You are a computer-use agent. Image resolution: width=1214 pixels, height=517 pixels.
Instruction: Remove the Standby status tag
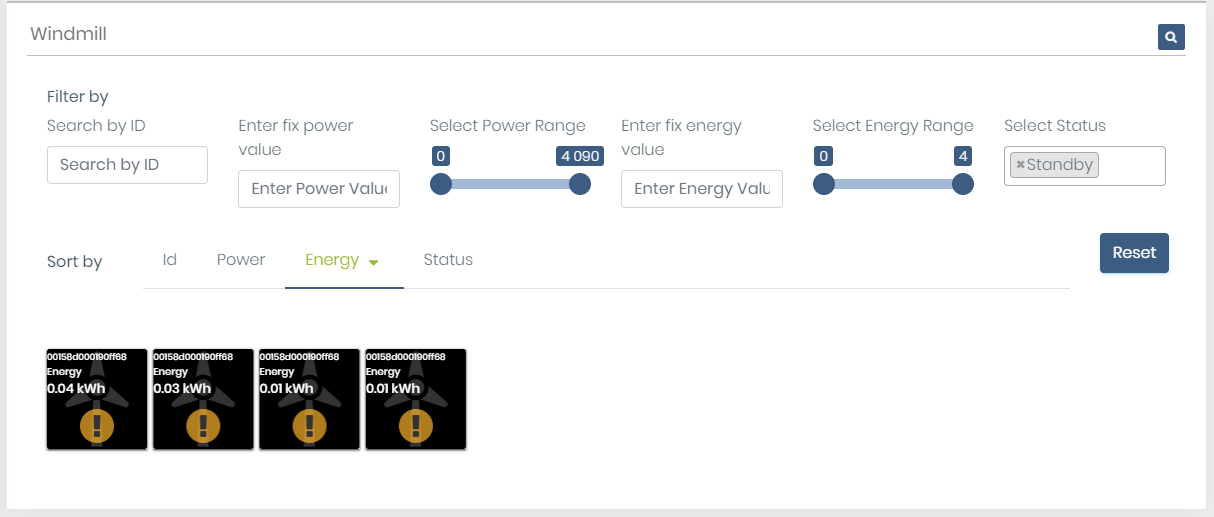(1020, 165)
